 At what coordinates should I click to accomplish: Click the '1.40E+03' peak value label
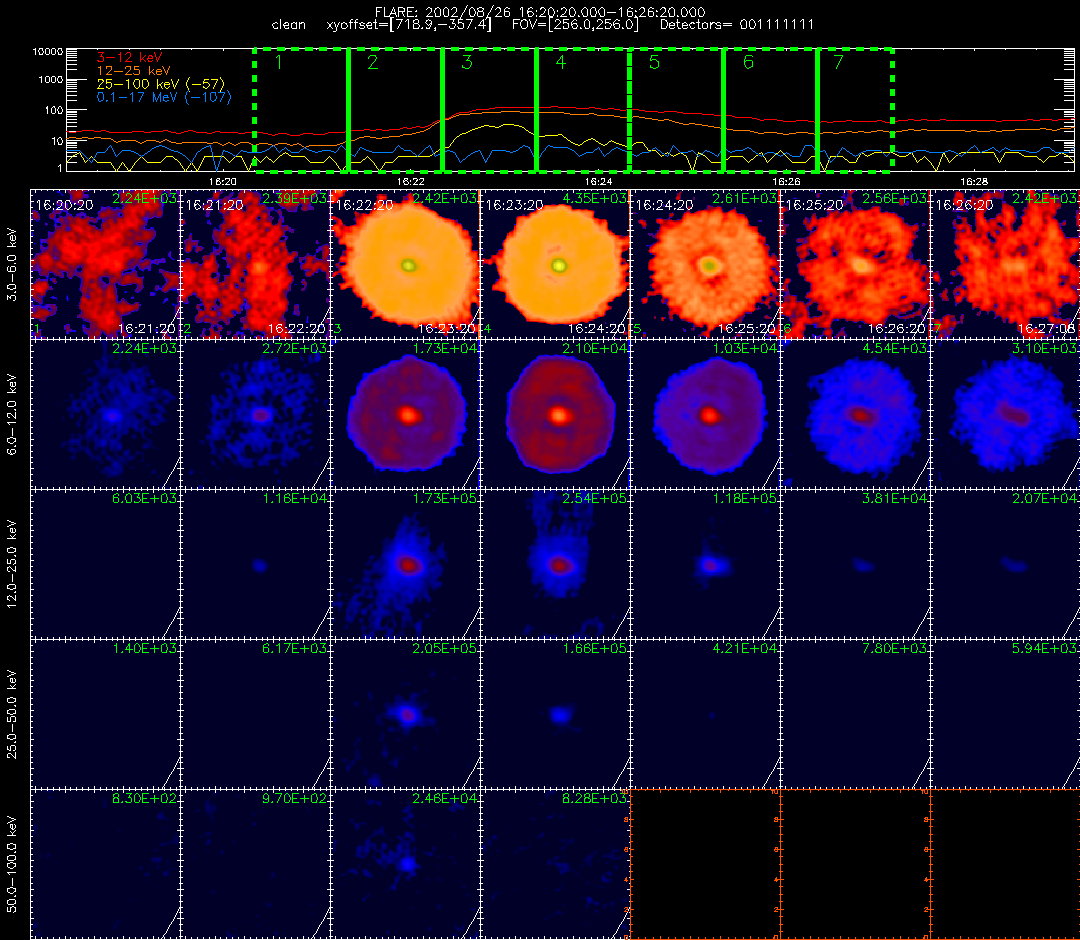click(x=144, y=648)
